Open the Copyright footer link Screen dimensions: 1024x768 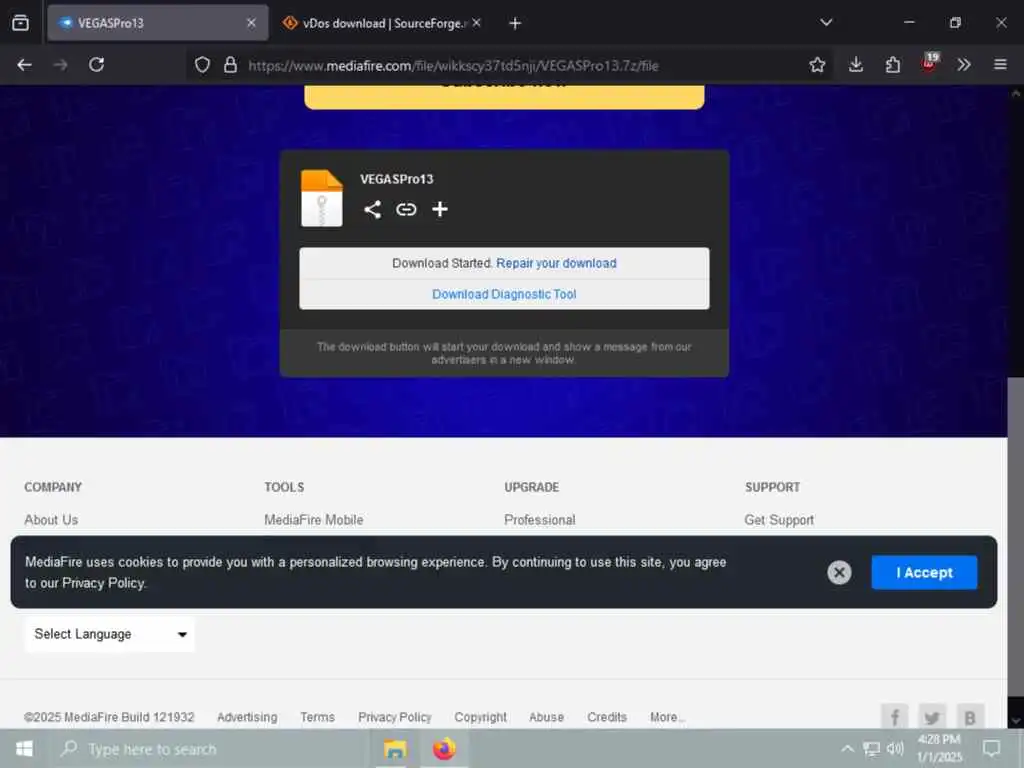click(x=480, y=717)
